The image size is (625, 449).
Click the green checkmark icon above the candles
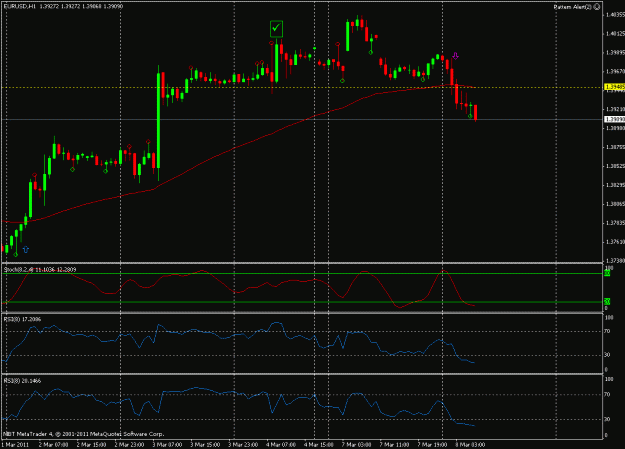click(x=276, y=29)
